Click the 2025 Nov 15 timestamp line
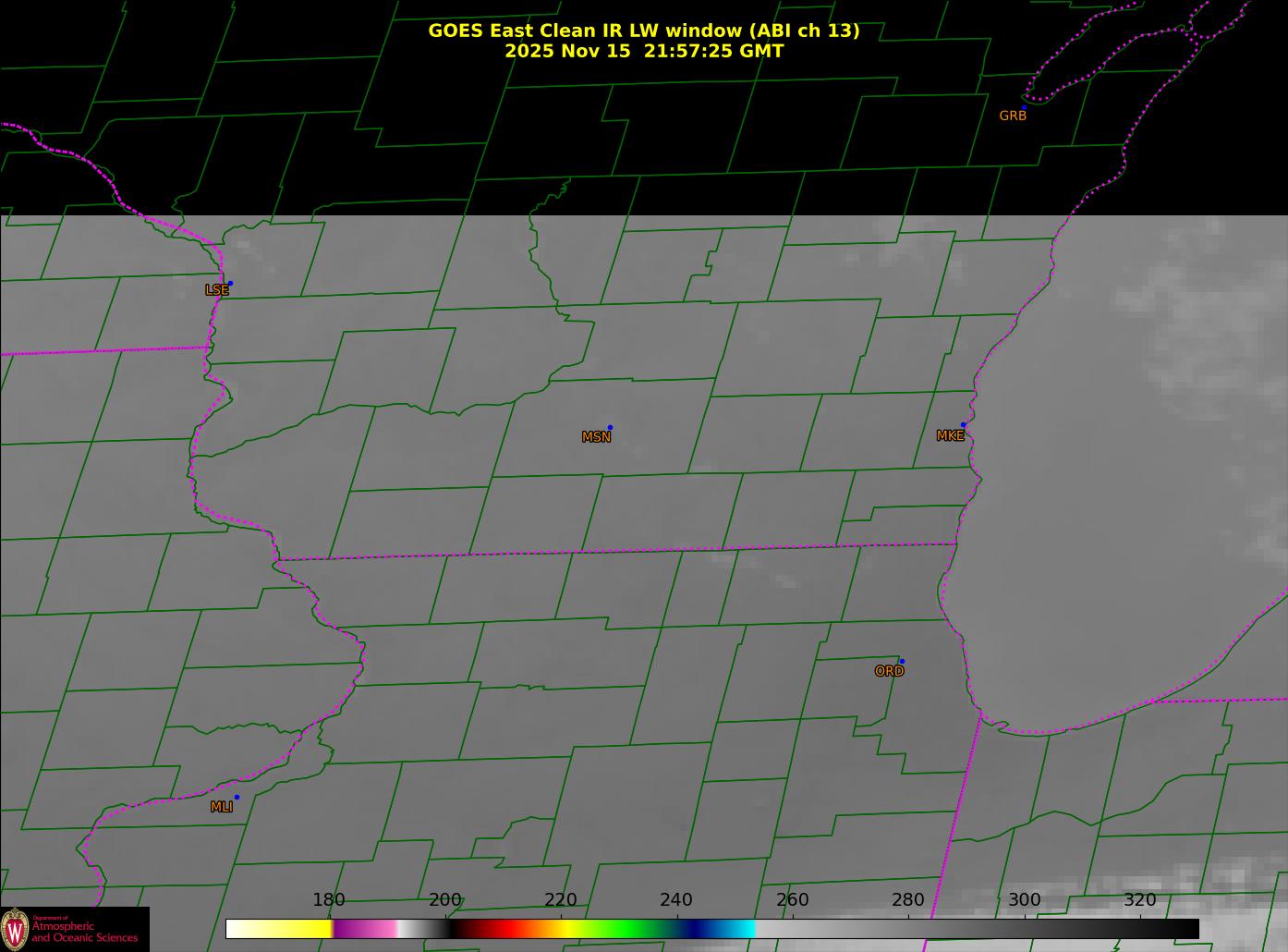1288x952 pixels. (x=643, y=52)
